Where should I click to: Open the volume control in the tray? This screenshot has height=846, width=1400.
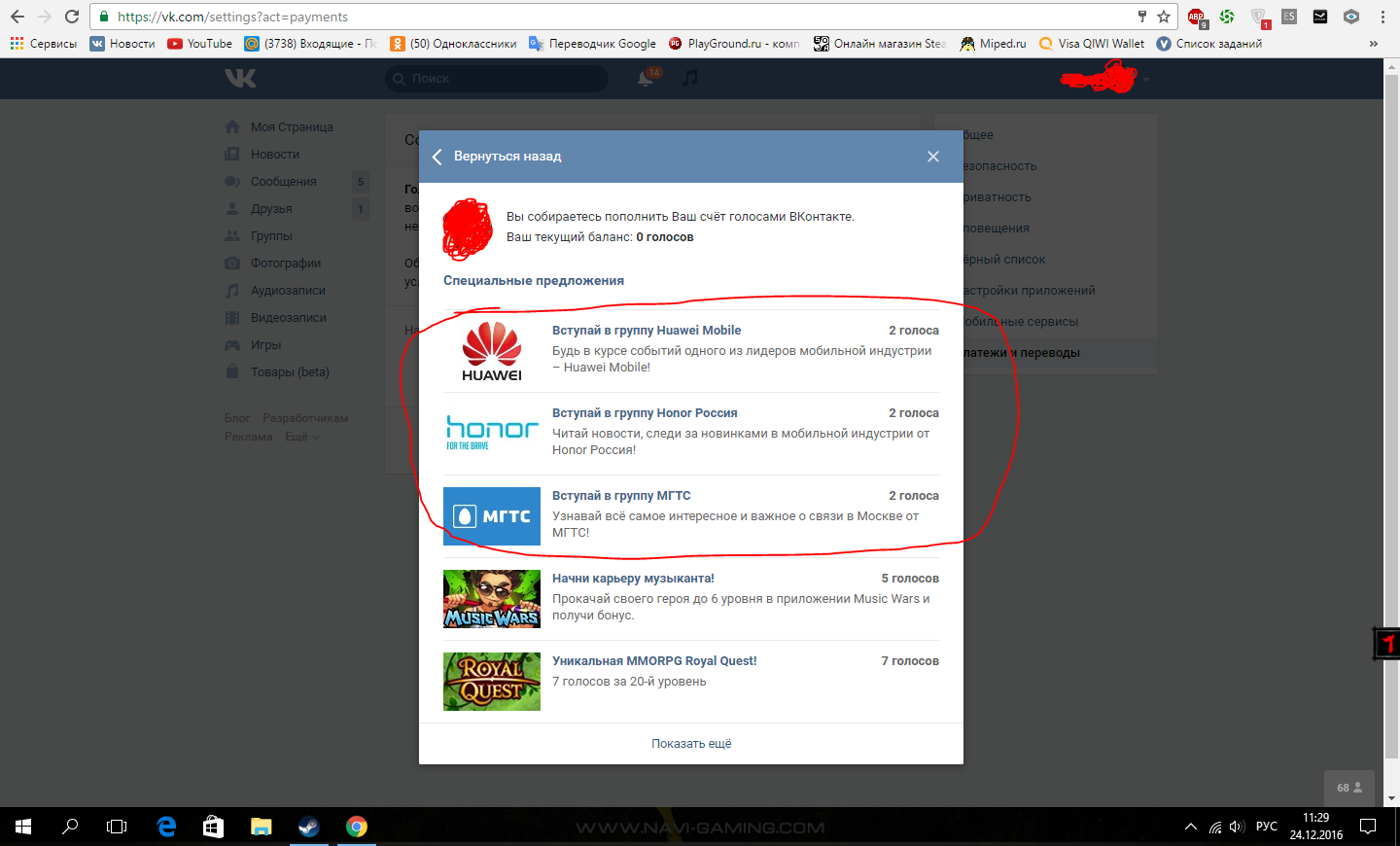tap(1237, 827)
